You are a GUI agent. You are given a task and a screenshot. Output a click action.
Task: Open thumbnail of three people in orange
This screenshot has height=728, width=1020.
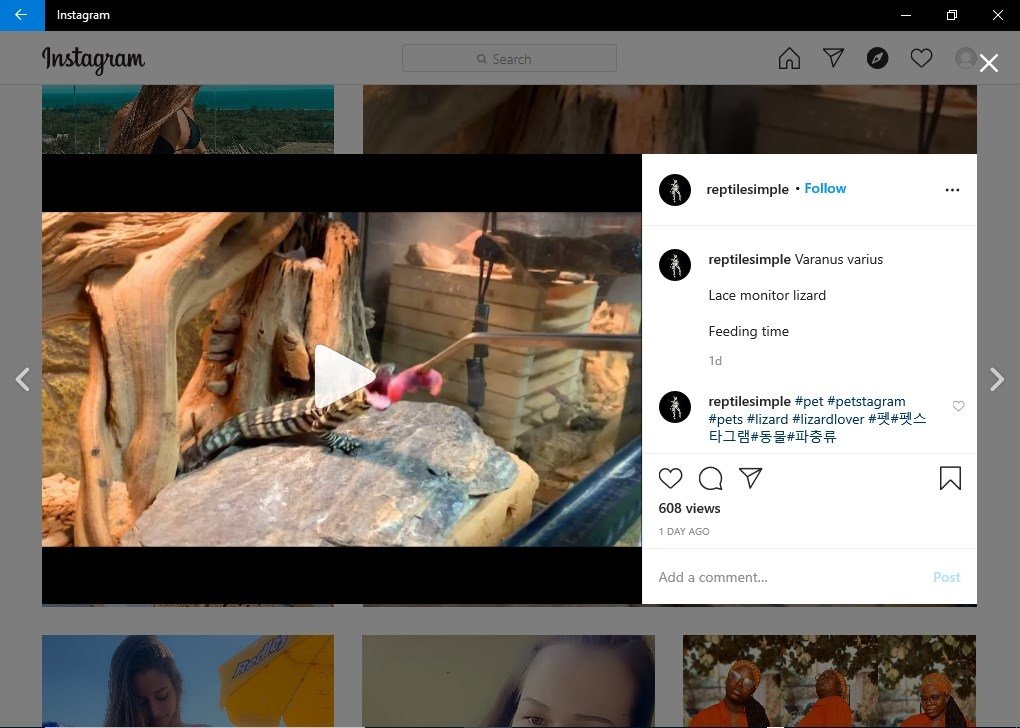coord(829,681)
